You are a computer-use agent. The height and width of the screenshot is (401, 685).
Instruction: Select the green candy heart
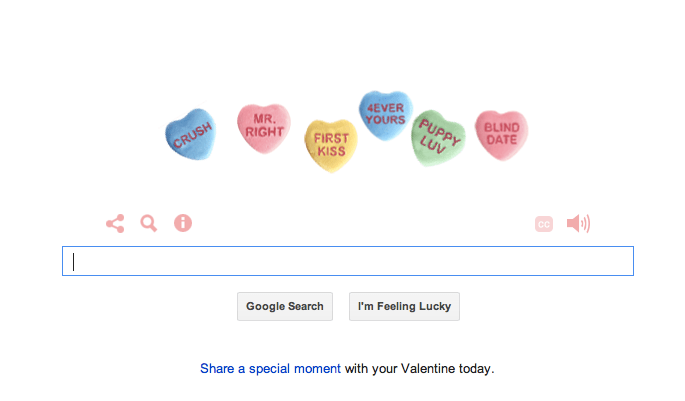[x=438, y=137]
